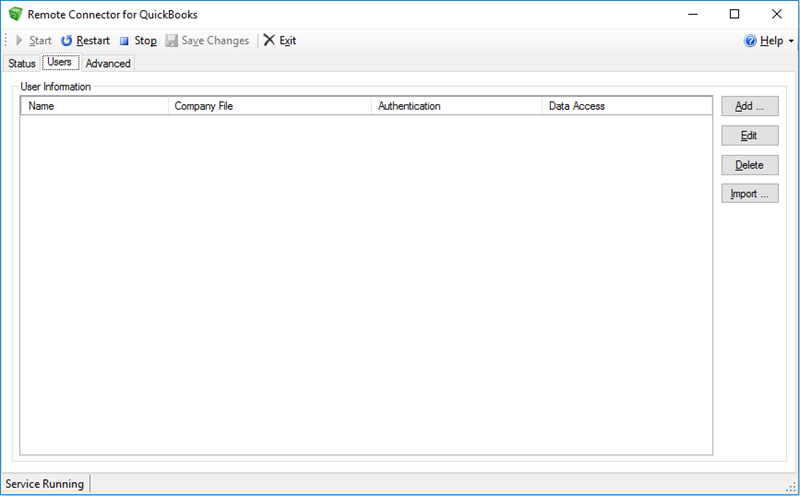
Task: Select the Users tab
Action: click(x=60, y=62)
